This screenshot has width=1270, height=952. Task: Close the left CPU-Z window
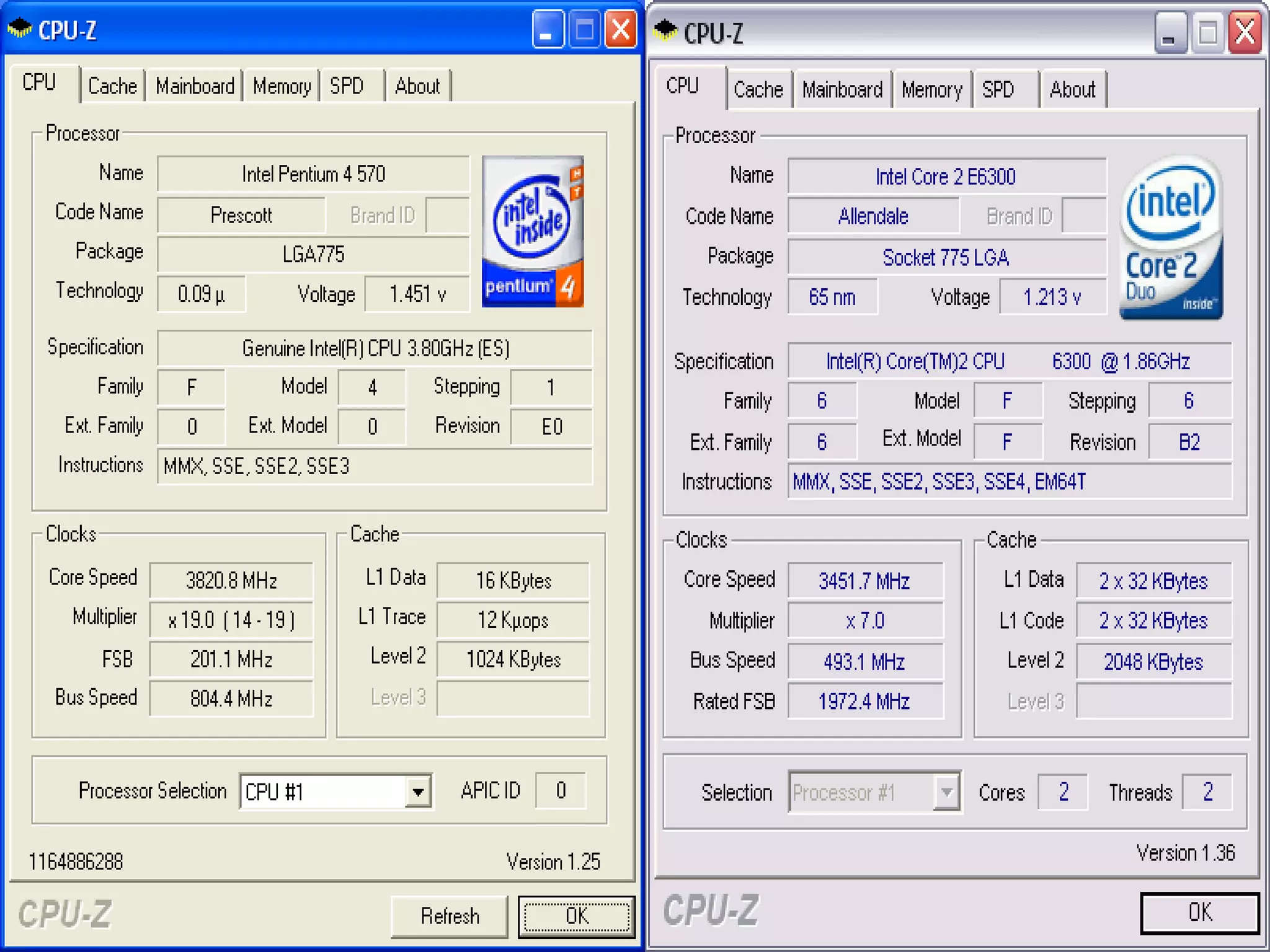(621, 29)
